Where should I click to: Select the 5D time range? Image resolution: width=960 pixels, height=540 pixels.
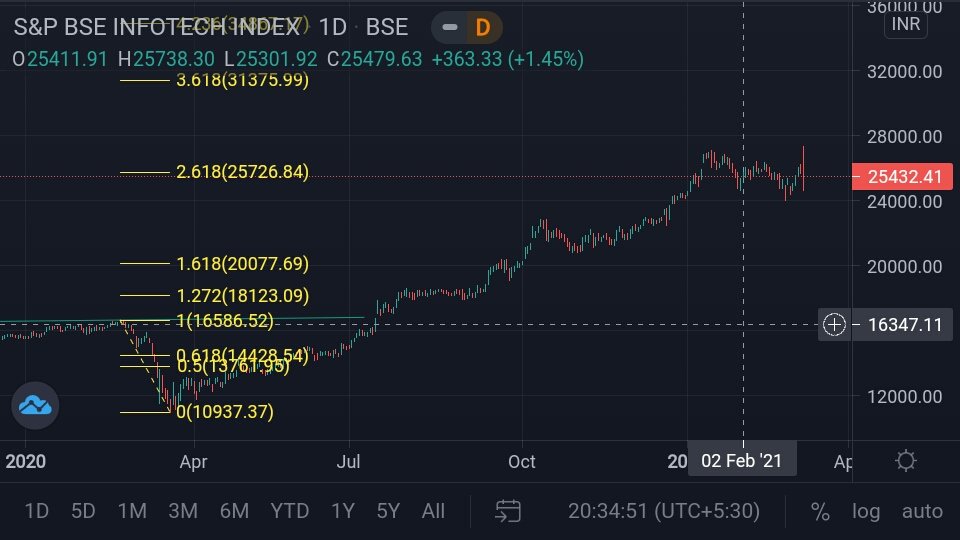[x=83, y=511]
